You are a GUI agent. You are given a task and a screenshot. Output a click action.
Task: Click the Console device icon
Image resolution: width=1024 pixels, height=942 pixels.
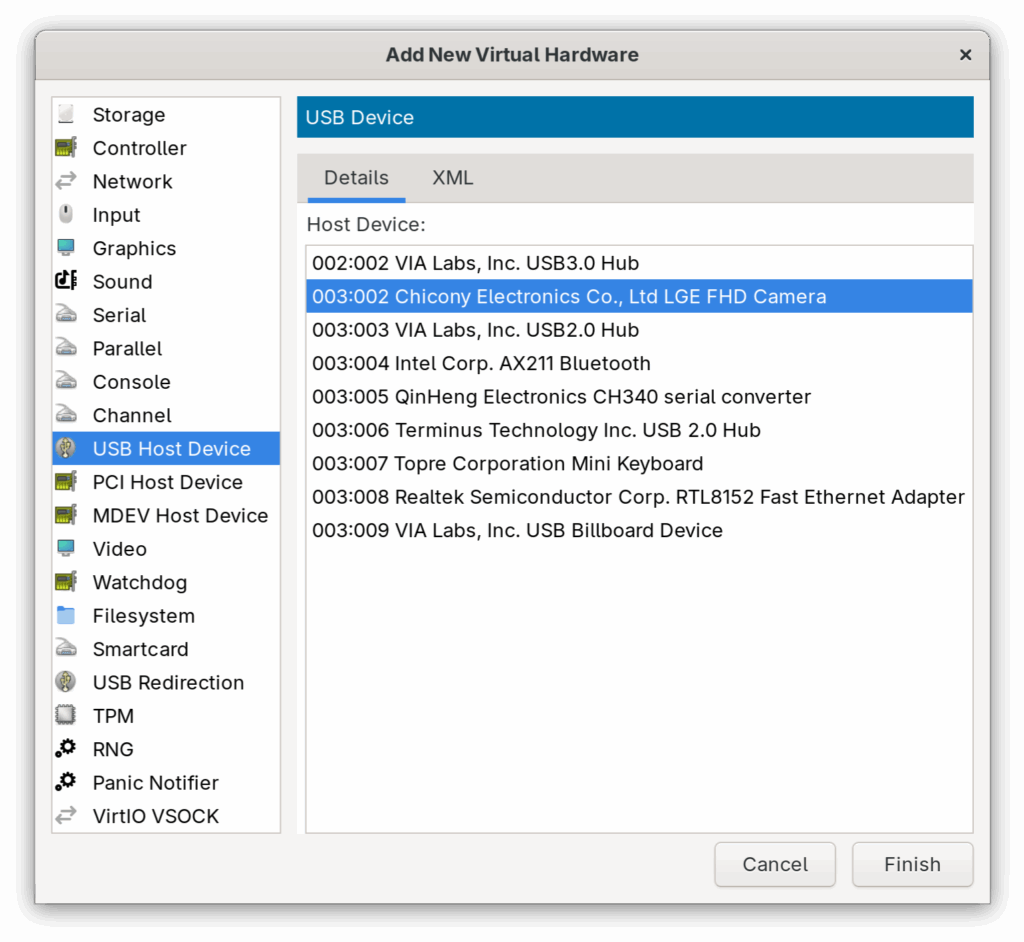66,381
